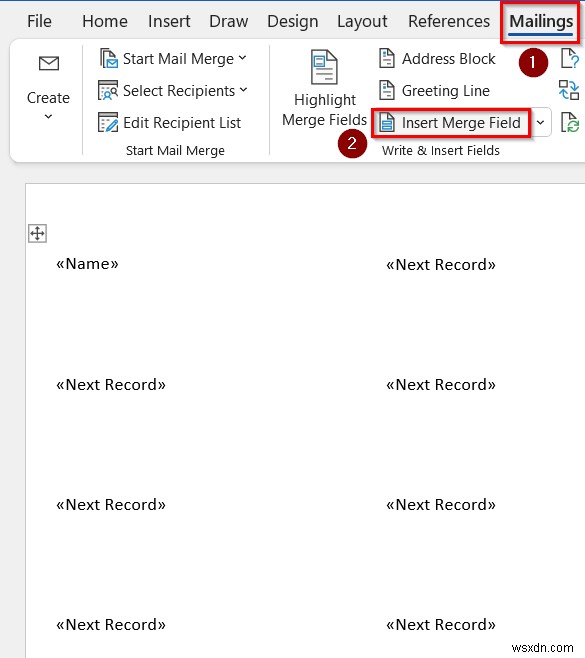
Task: Click the Update Labels icon
Action: (x=570, y=122)
